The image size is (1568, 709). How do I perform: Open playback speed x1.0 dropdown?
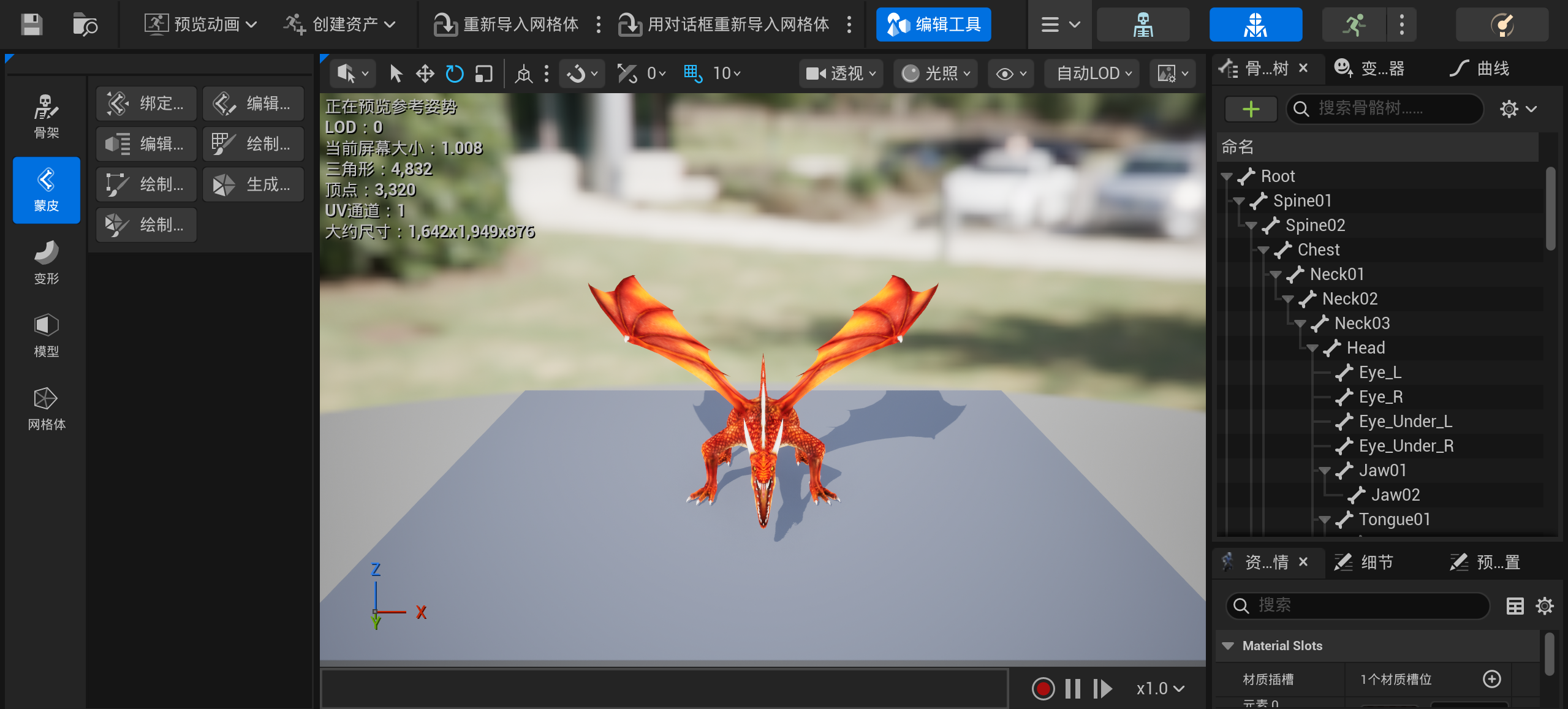[x=1159, y=689]
